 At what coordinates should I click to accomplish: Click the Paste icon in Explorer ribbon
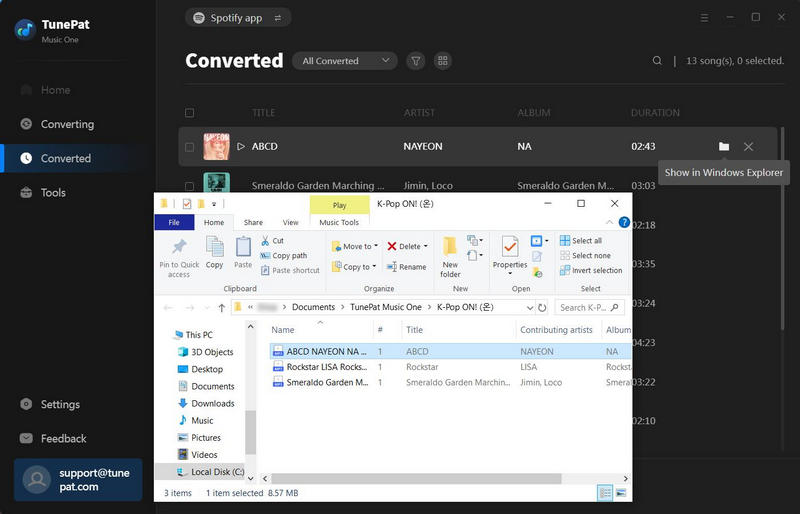click(243, 251)
